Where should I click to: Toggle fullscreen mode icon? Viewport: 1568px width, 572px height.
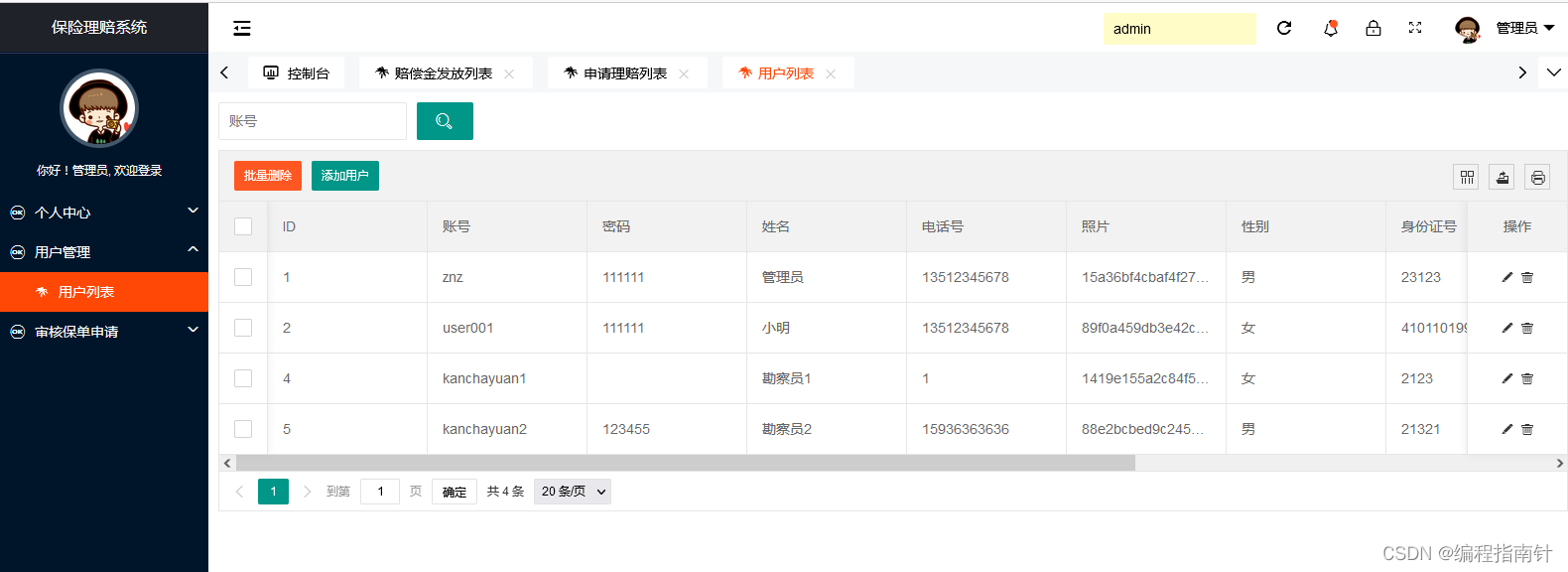(1415, 28)
